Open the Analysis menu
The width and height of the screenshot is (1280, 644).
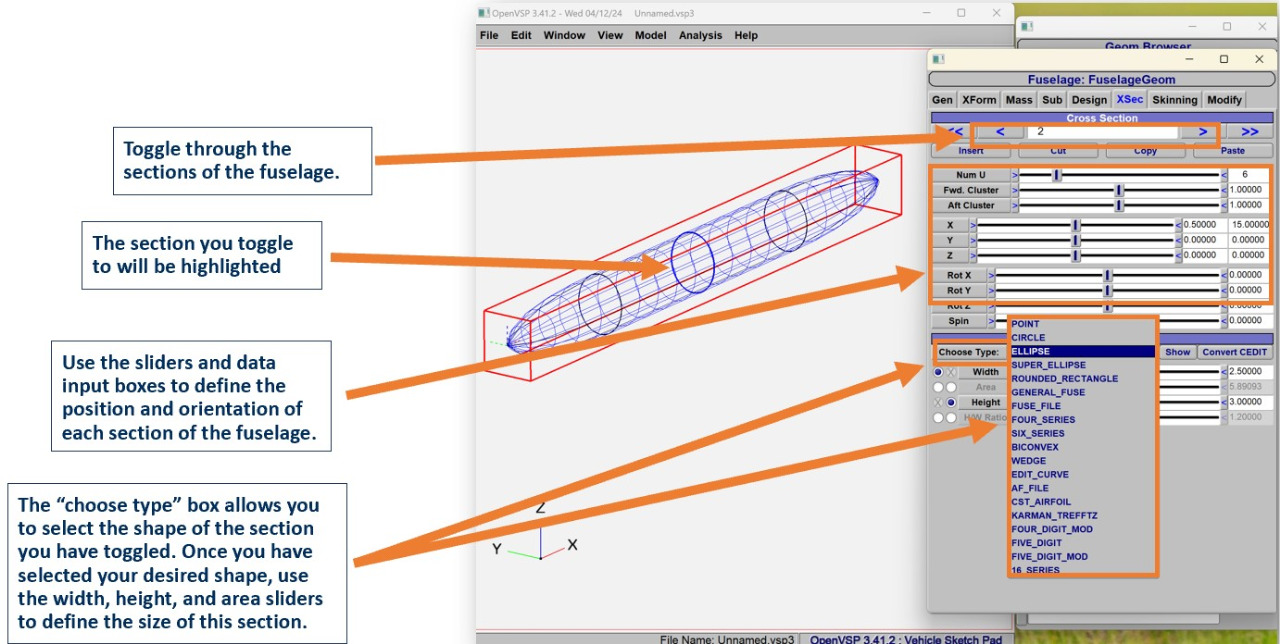pos(700,35)
